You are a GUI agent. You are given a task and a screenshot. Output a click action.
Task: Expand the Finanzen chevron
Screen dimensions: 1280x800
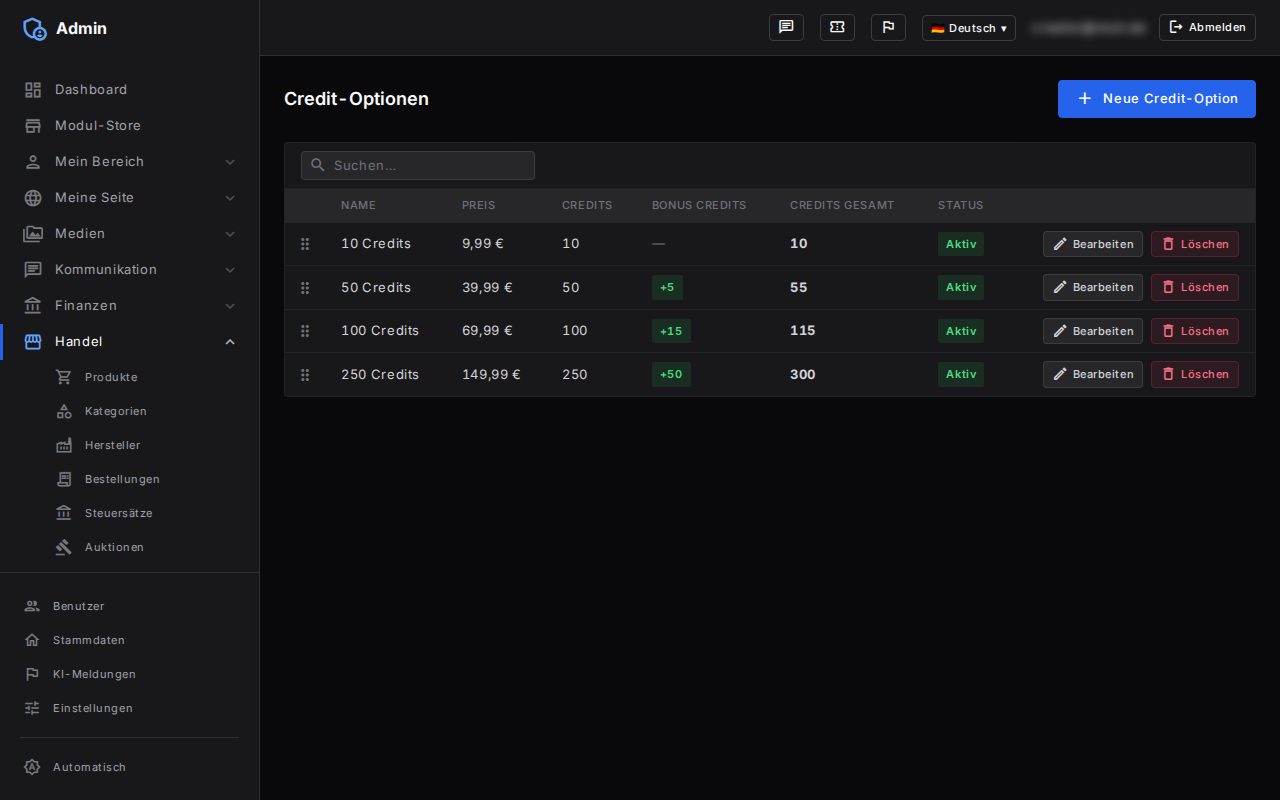(x=230, y=306)
